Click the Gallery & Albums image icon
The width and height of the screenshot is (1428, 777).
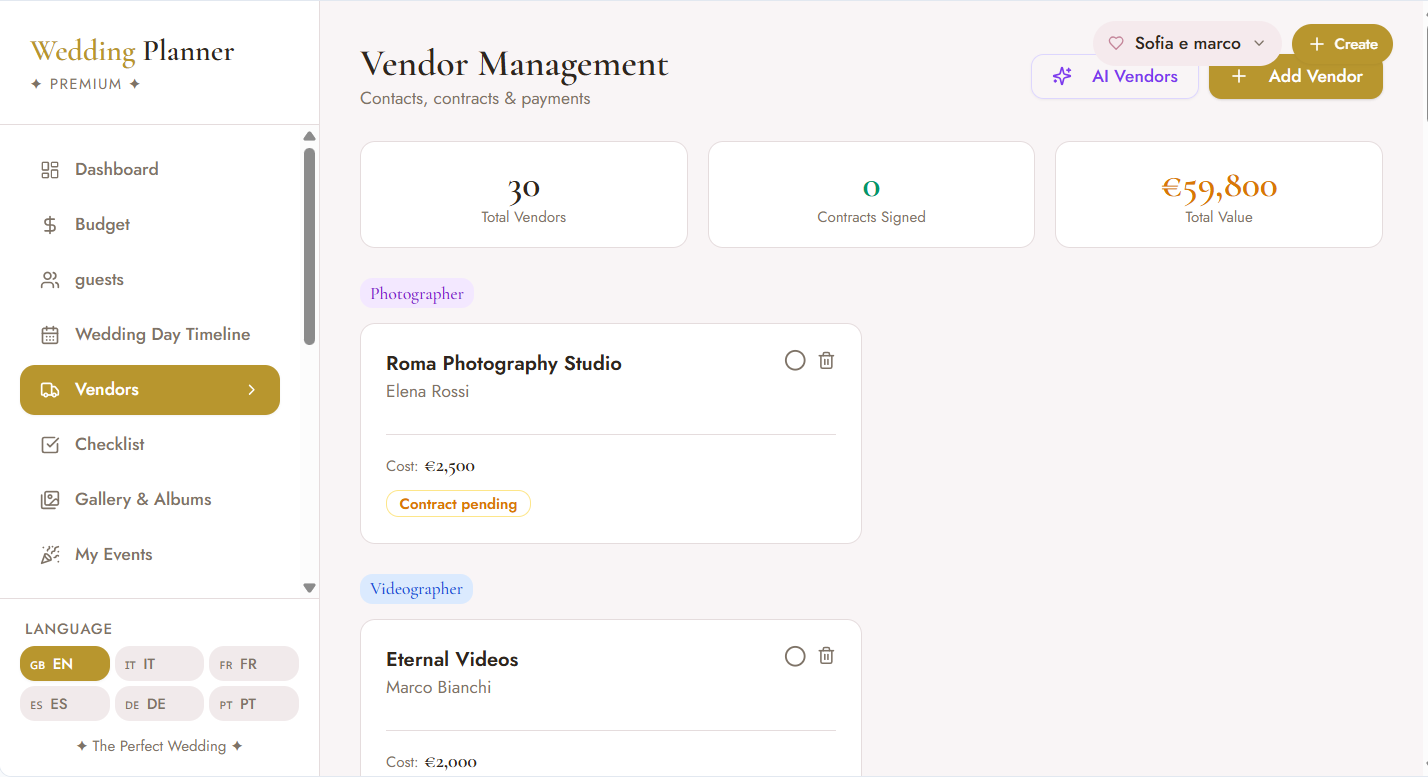tap(50, 500)
